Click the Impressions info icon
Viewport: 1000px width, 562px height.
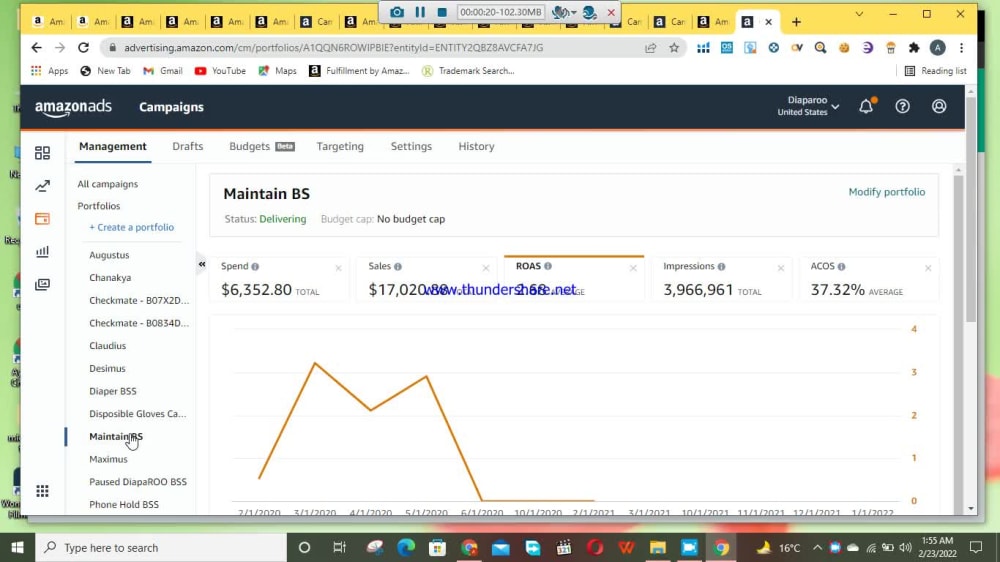click(721, 267)
